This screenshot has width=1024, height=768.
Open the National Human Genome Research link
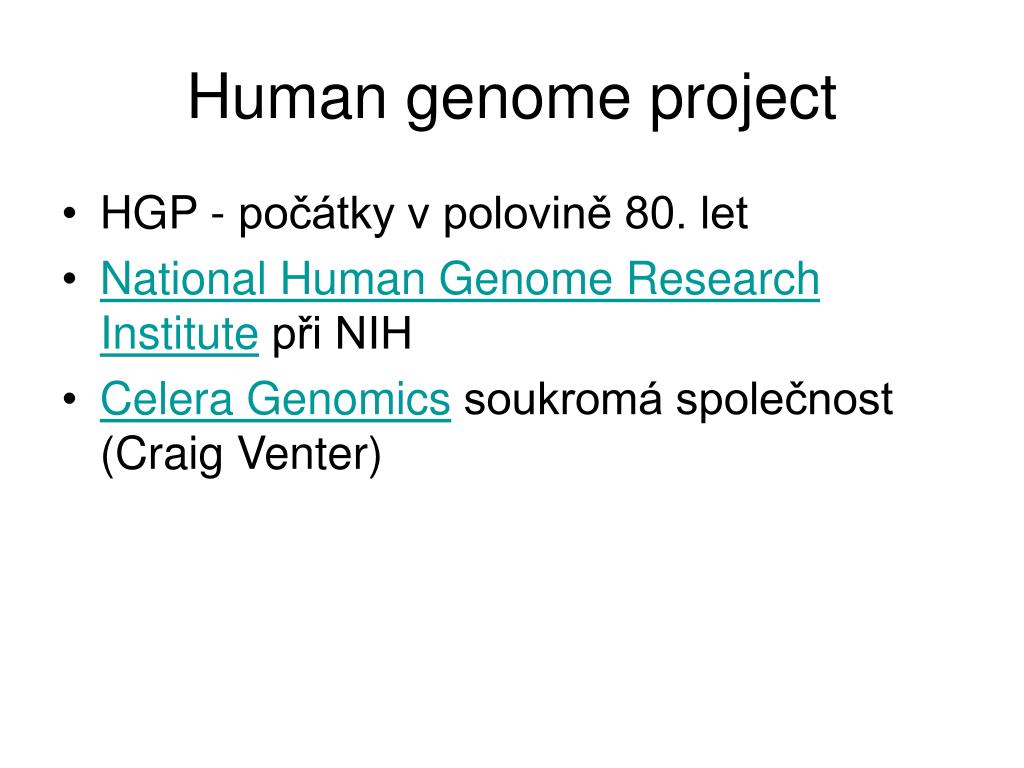(x=460, y=279)
